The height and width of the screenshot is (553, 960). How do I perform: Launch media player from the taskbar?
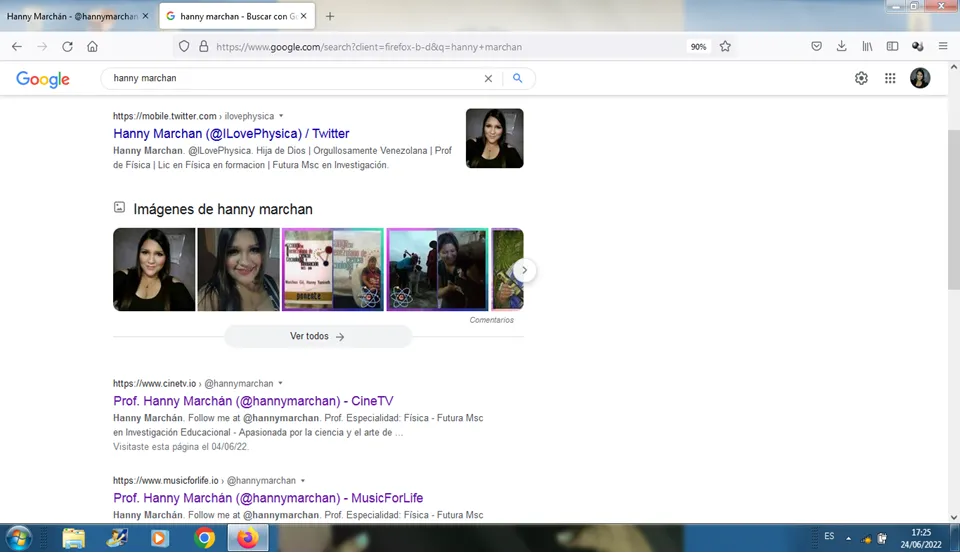(160, 538)
